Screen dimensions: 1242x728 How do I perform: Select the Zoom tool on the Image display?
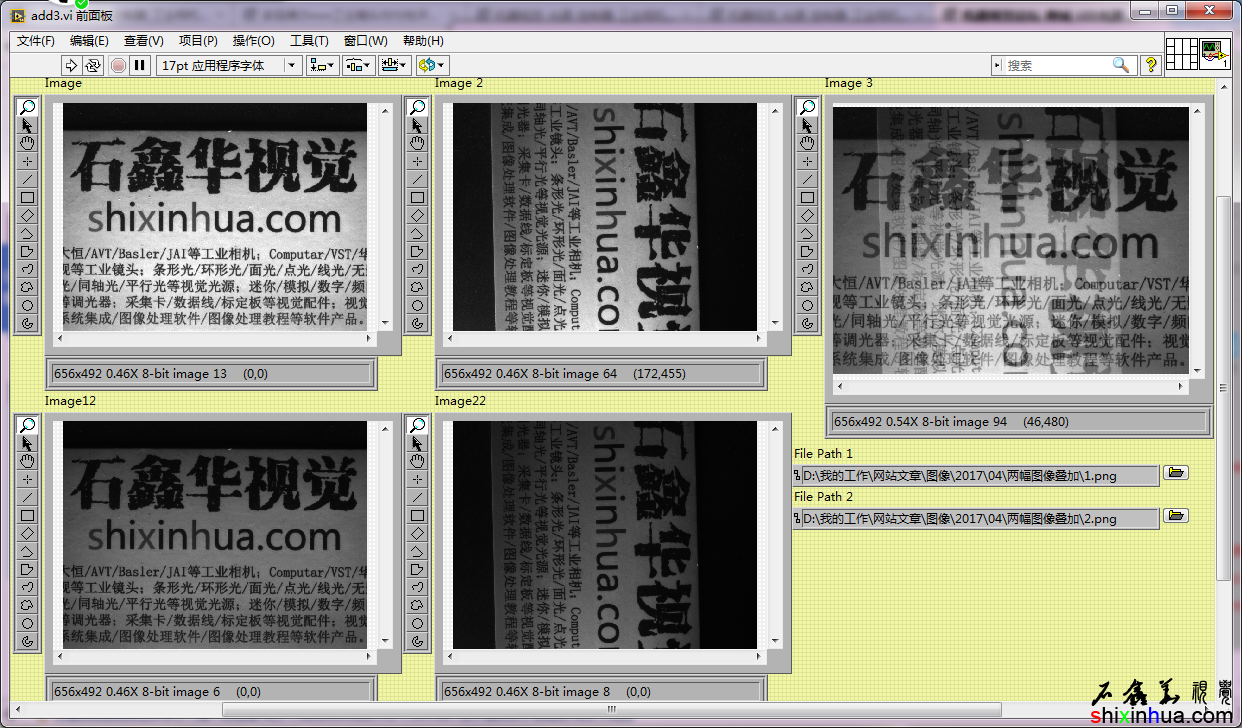point(28,108)
